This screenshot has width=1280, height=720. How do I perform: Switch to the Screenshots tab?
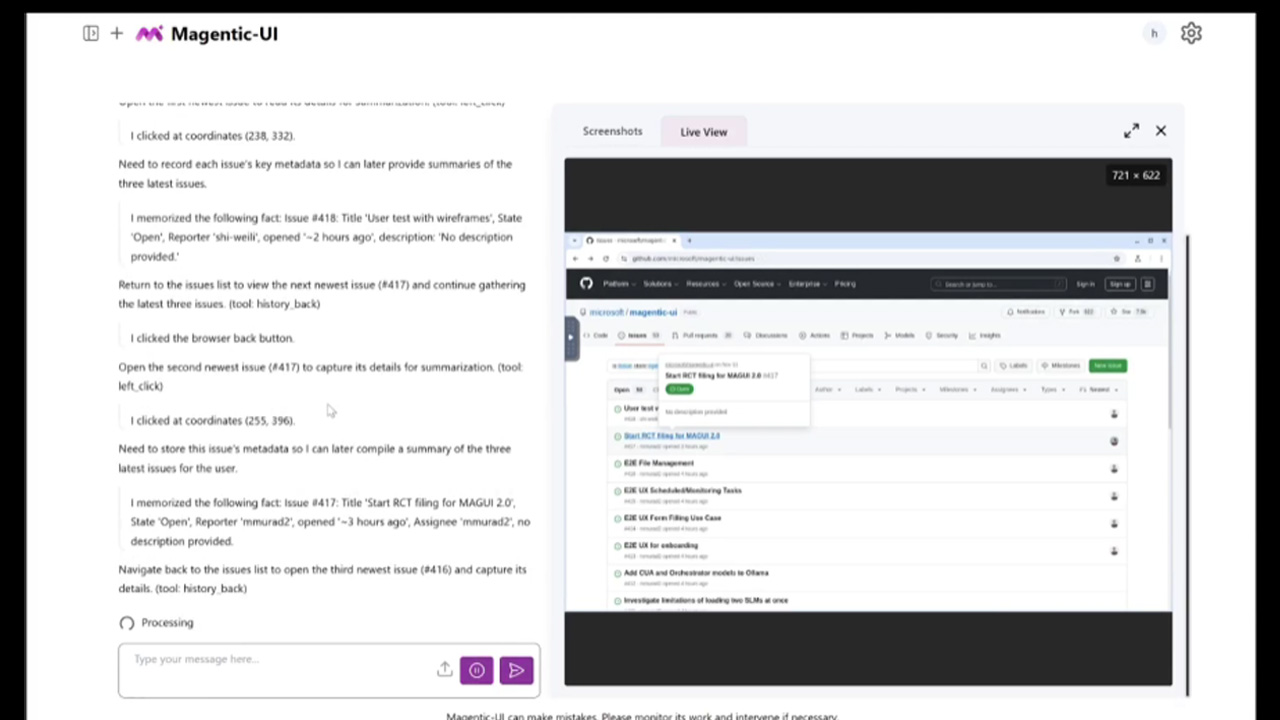coord(613,131)
